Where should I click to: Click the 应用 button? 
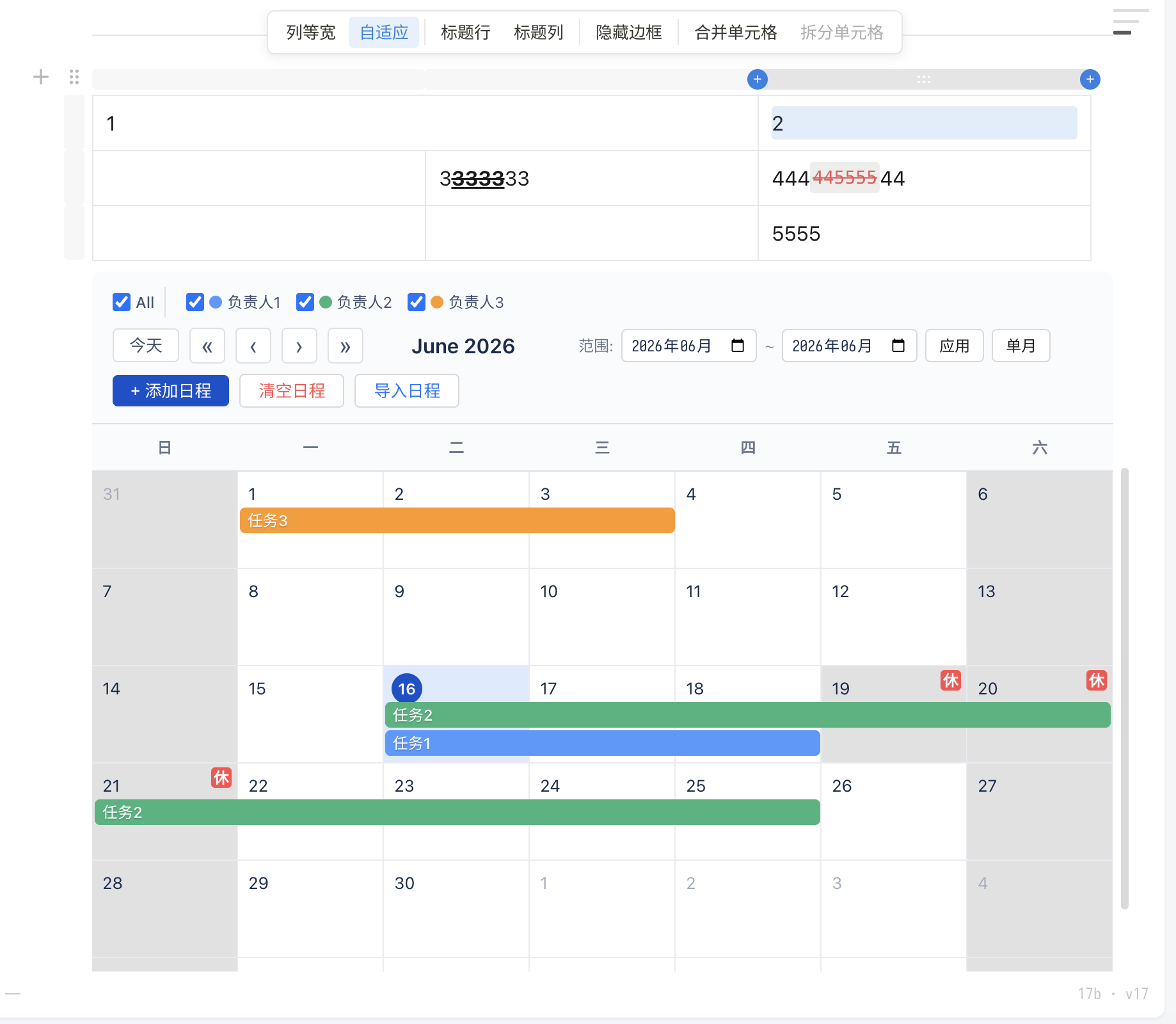955,346
